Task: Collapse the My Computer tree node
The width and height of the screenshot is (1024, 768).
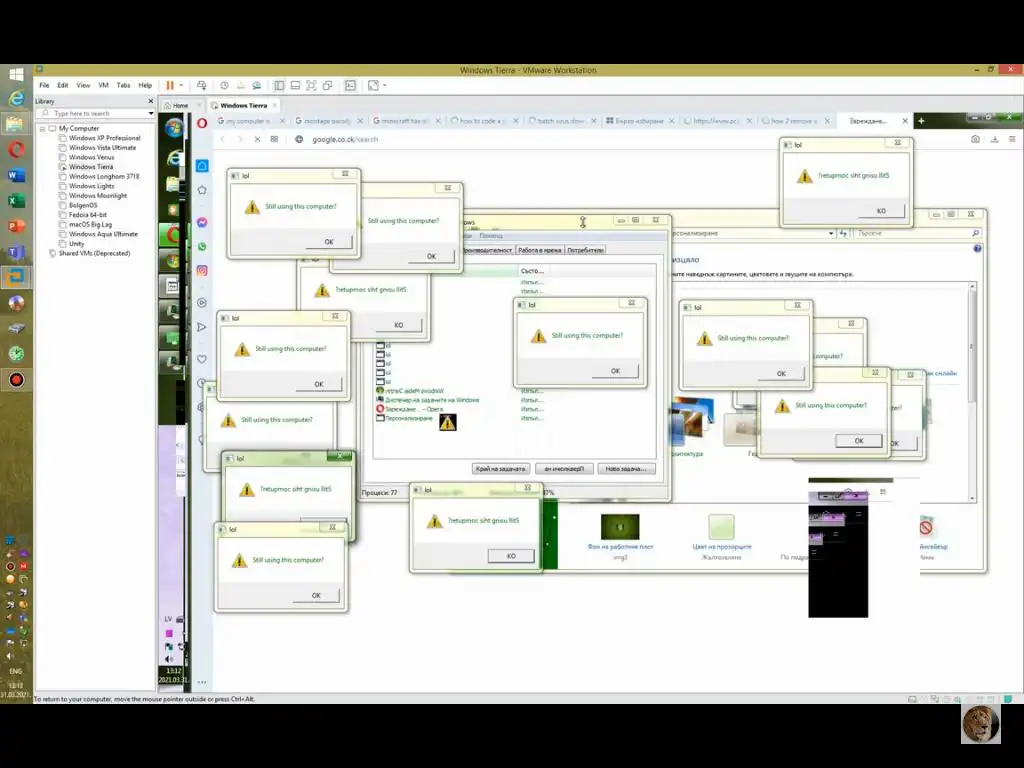Action: [x=42, y=129]
